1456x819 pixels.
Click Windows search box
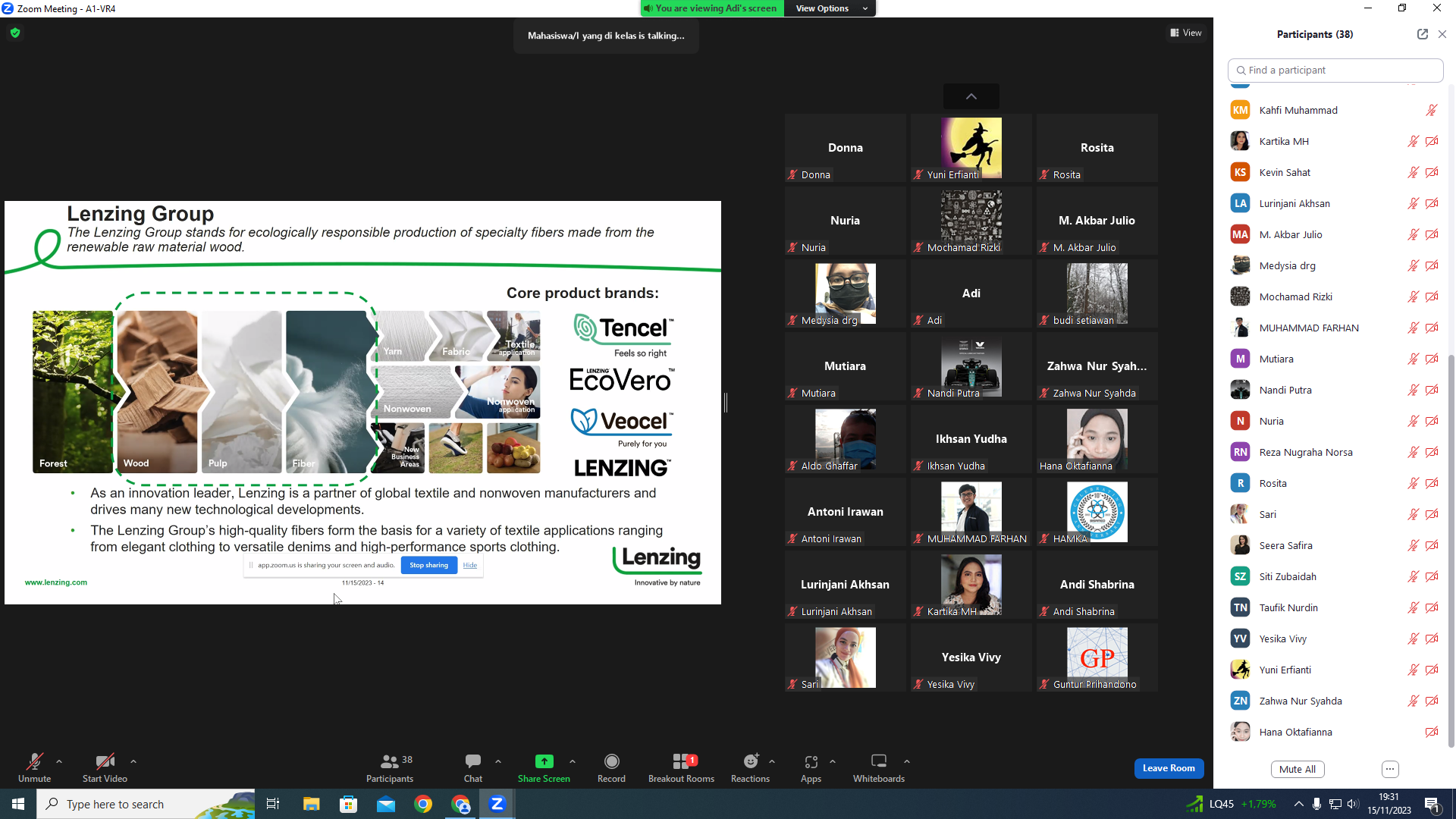point(146,804)
